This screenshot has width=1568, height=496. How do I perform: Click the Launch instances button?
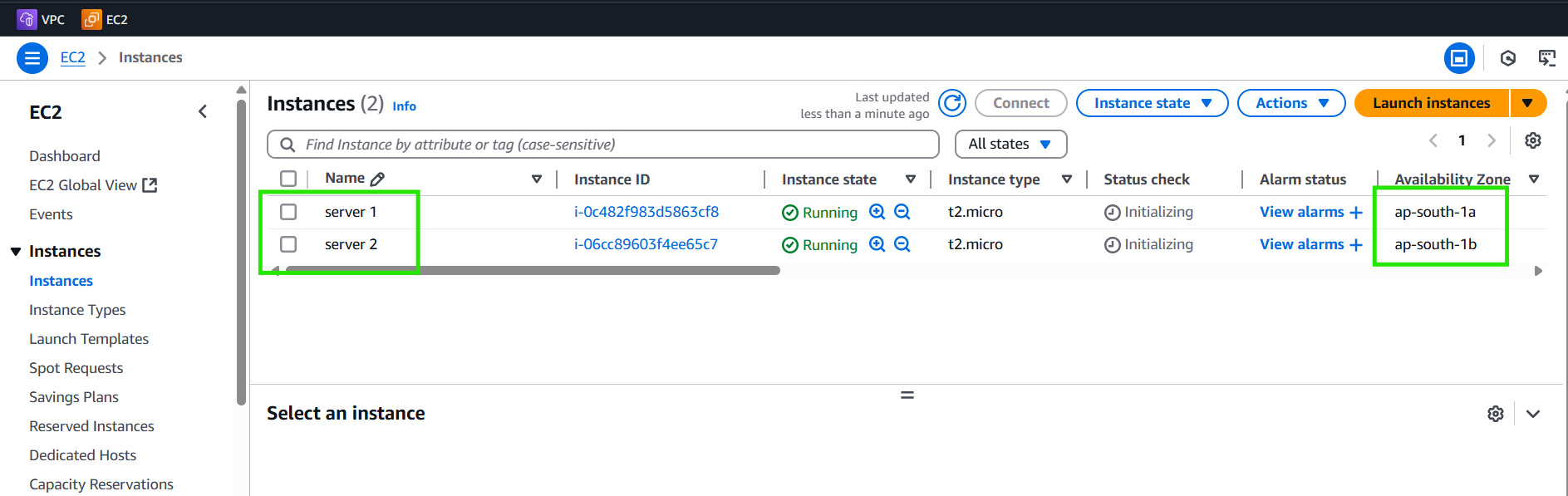[x=1432, y=103]
